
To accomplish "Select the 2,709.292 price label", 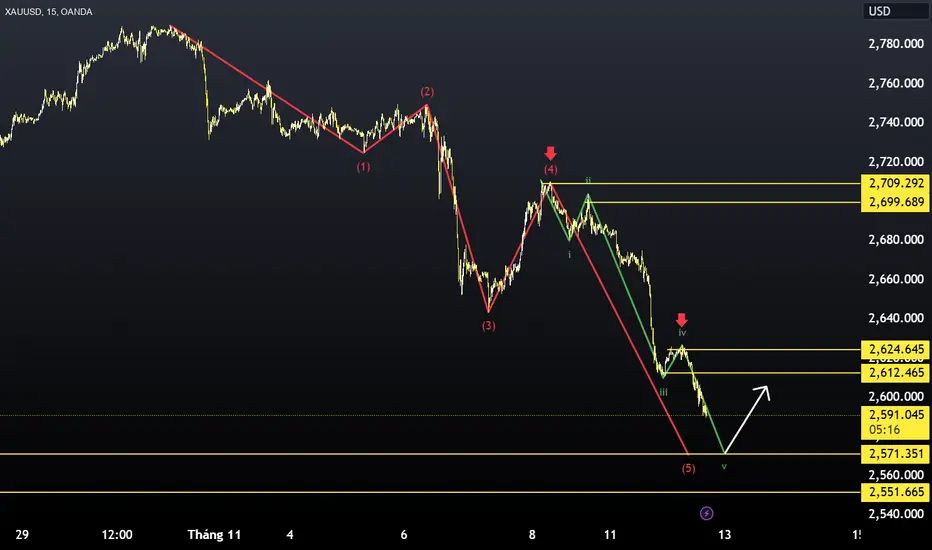I will (x=895, y=183).
